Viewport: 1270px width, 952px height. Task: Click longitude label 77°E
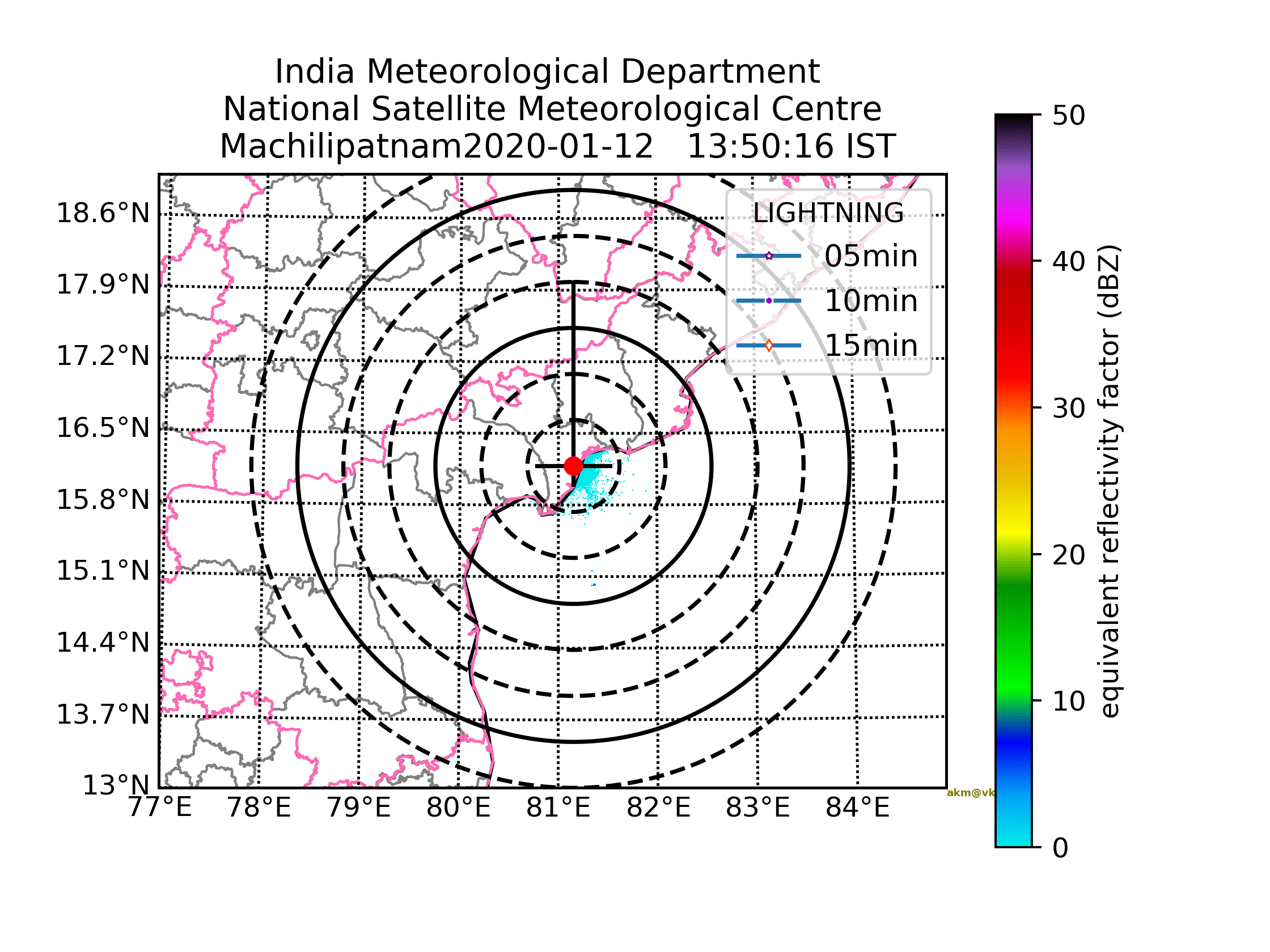(x=160, y=808)
